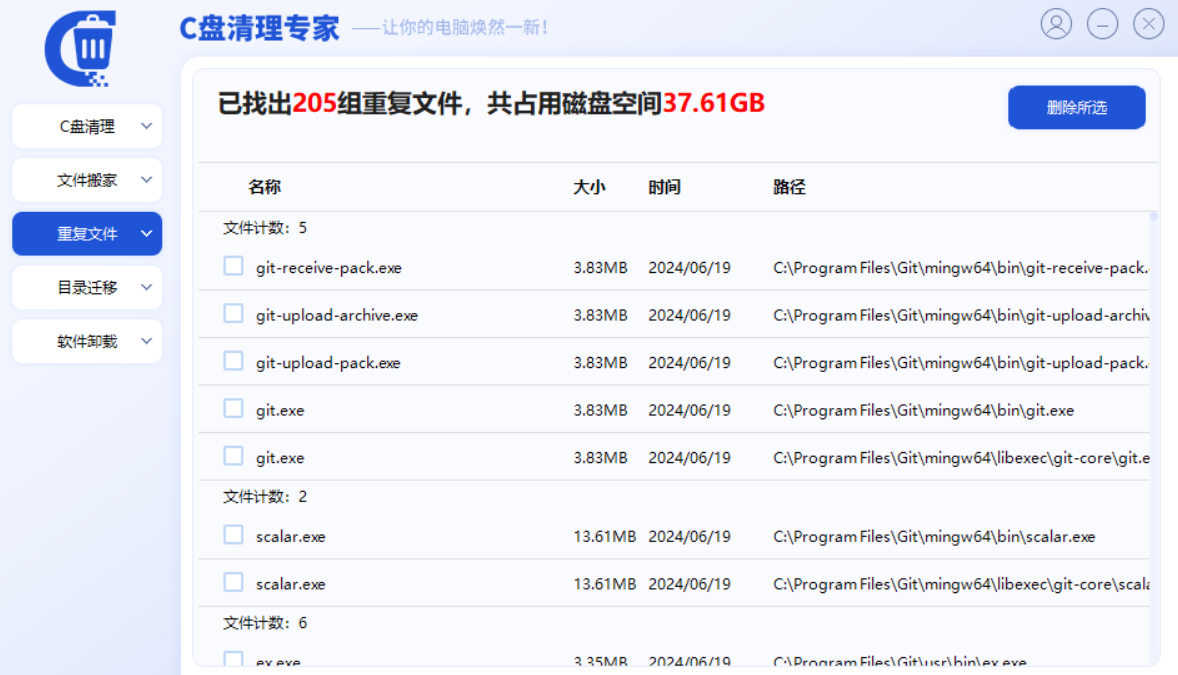
Task: Go to the 软件卸载 sidebar section
Action: 87,341
